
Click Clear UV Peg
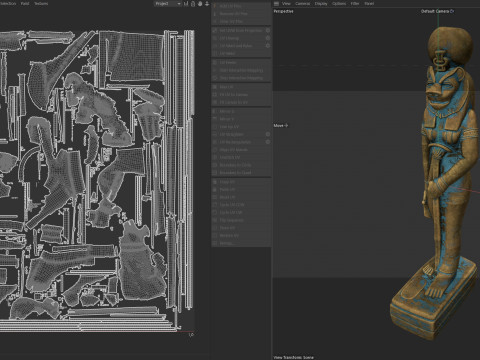point(241,21)
